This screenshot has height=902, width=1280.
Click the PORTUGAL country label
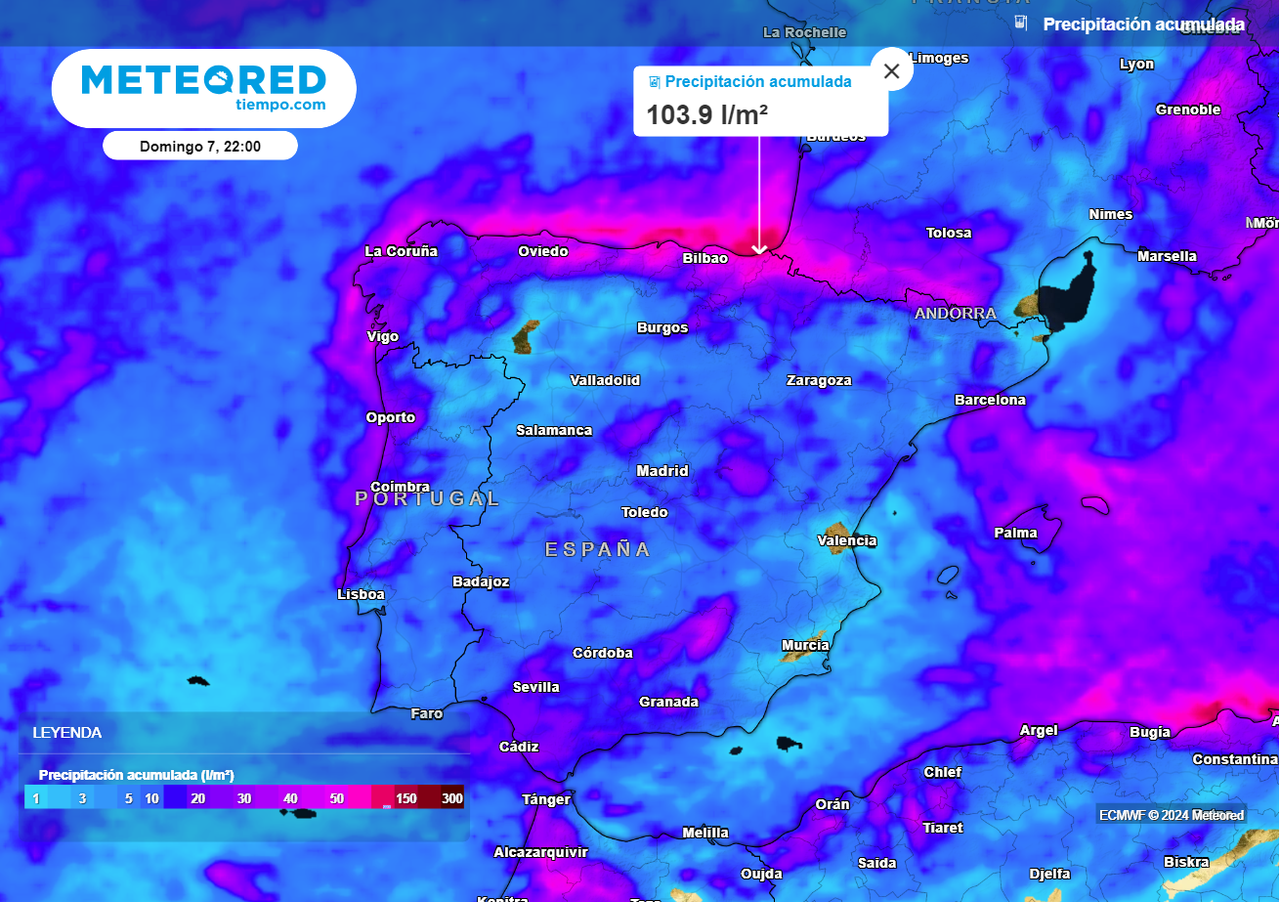pos(427,498)
